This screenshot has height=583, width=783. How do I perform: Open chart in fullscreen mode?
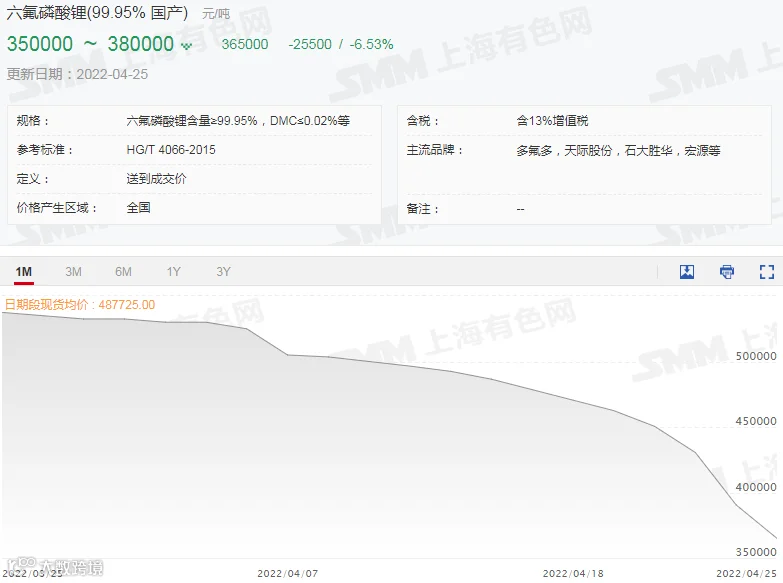tap(767, 272)
